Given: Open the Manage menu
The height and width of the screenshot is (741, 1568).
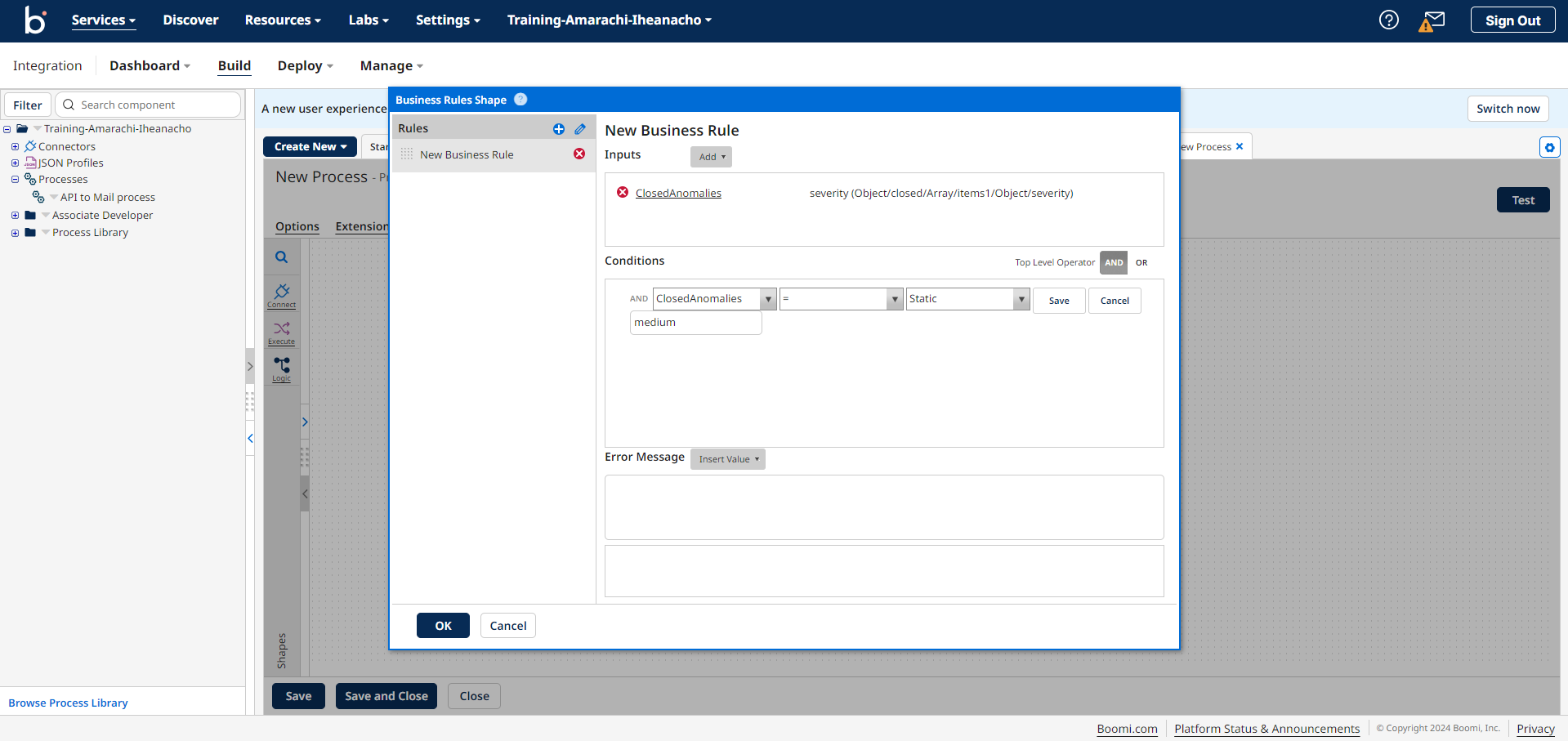Looking at the screenshot, I should click(x=391, y=65).
